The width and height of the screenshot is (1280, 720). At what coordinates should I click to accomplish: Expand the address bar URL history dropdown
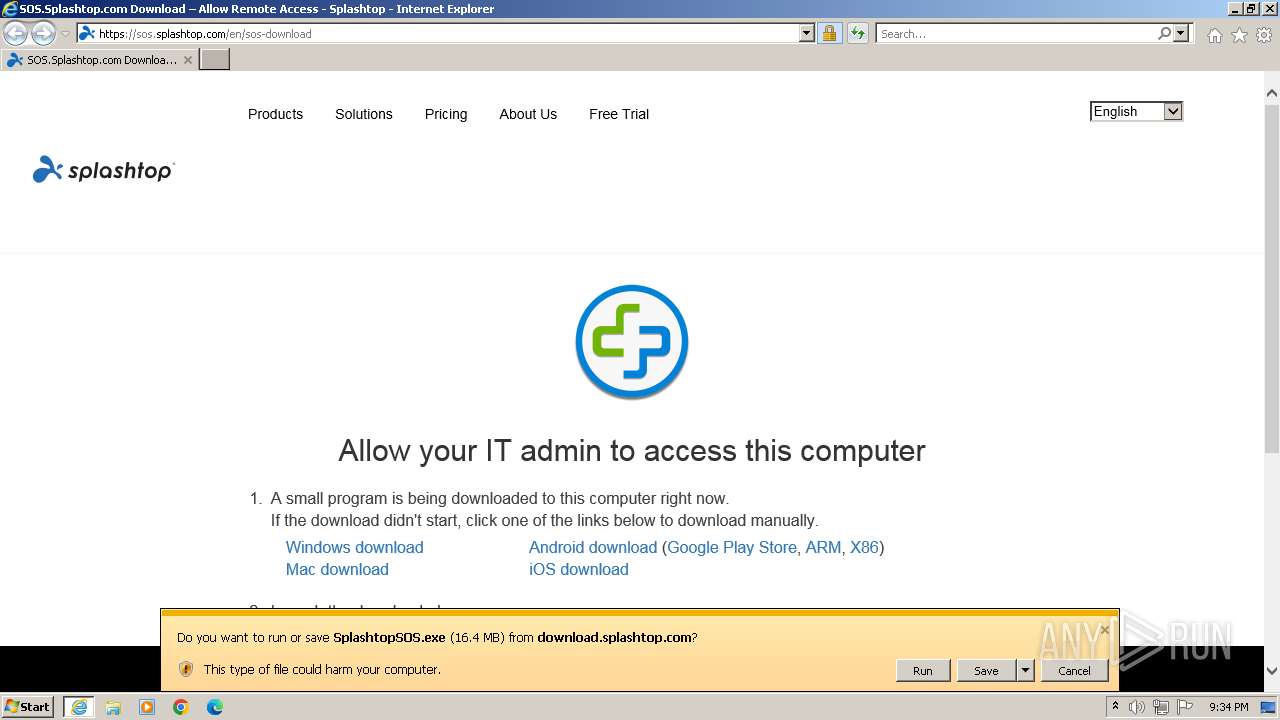pos(807,34)
